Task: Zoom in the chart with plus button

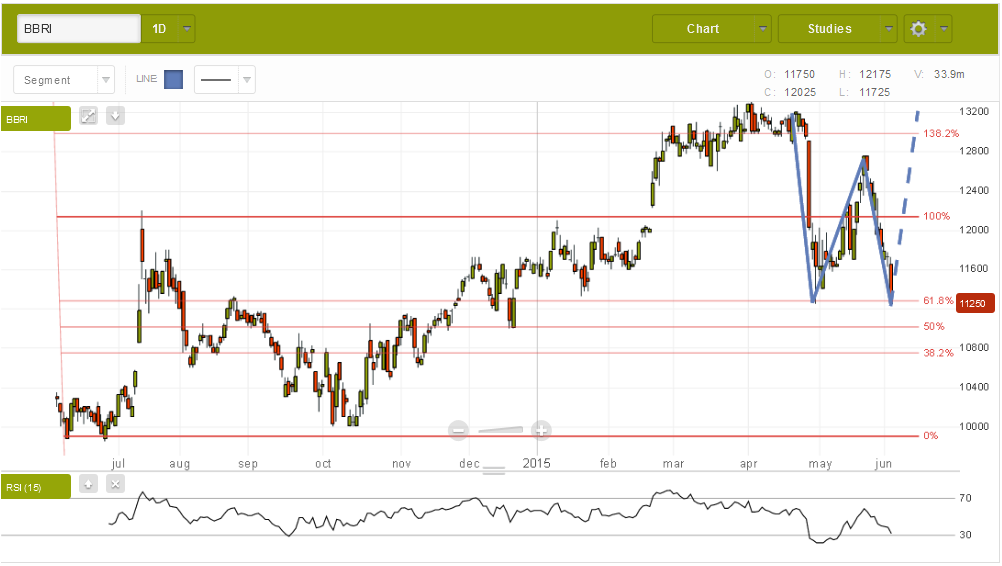Action: click(x=541, y=431)
